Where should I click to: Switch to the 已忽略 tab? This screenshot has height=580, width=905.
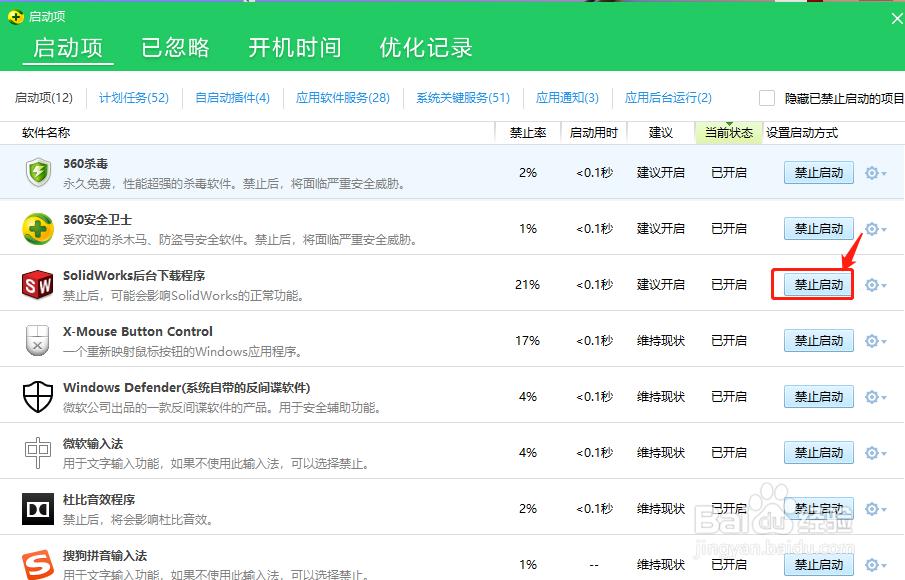[x=175, y=47]
